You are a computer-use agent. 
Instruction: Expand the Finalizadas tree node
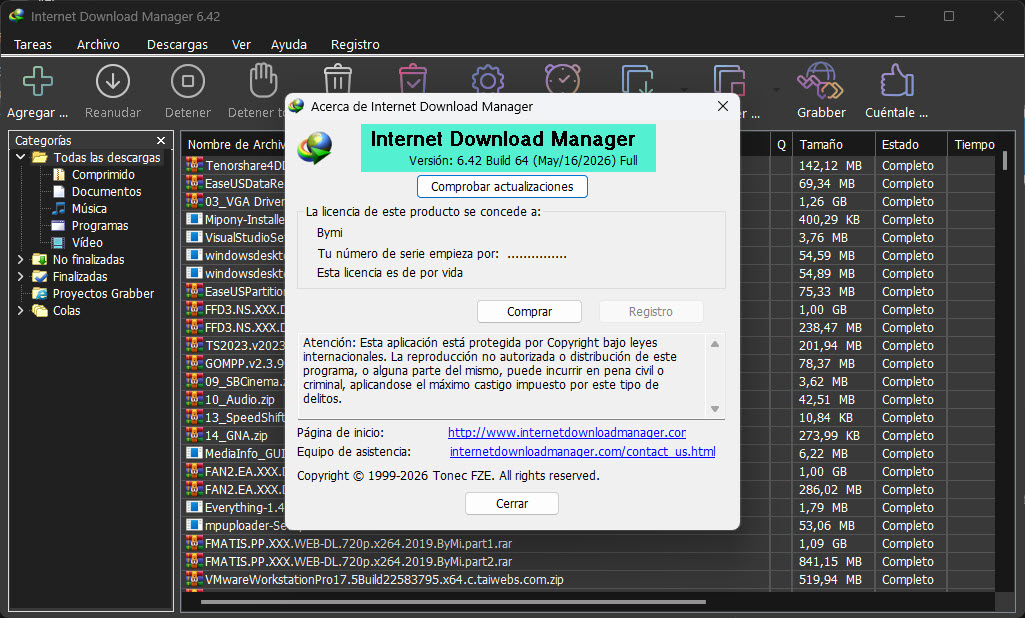pos(20,277)
